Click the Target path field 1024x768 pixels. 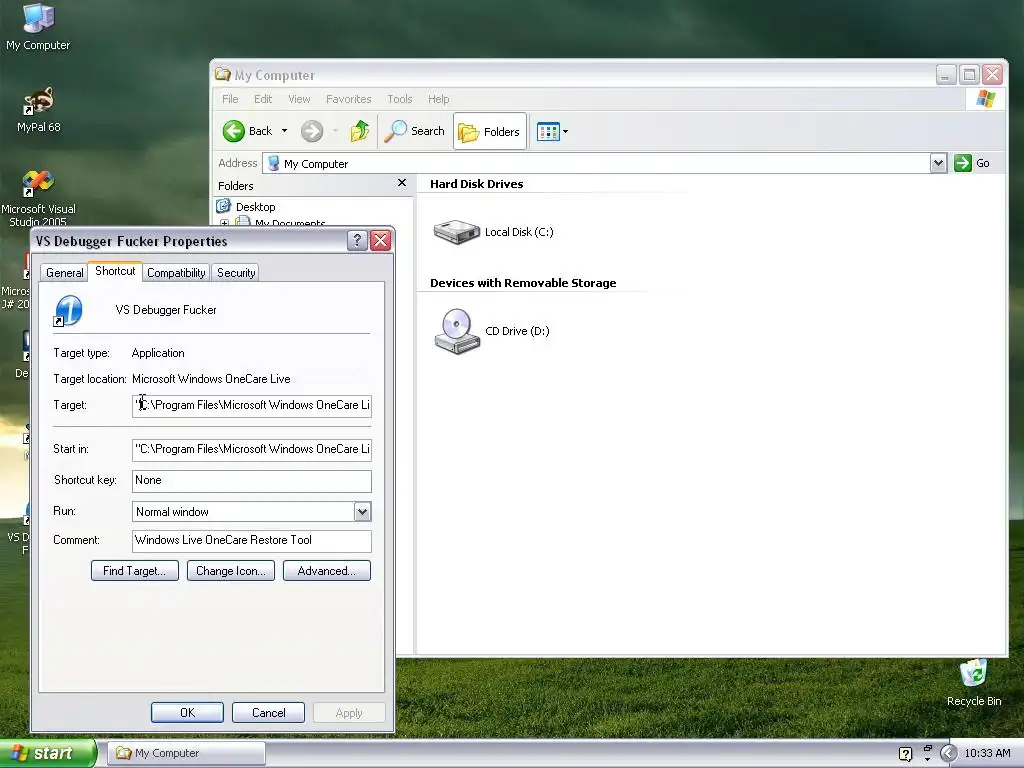251,405
